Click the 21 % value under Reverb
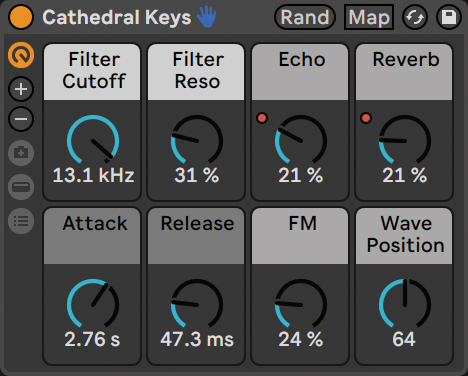The height and width of the screenshot is (376, 468). [405, 175]
